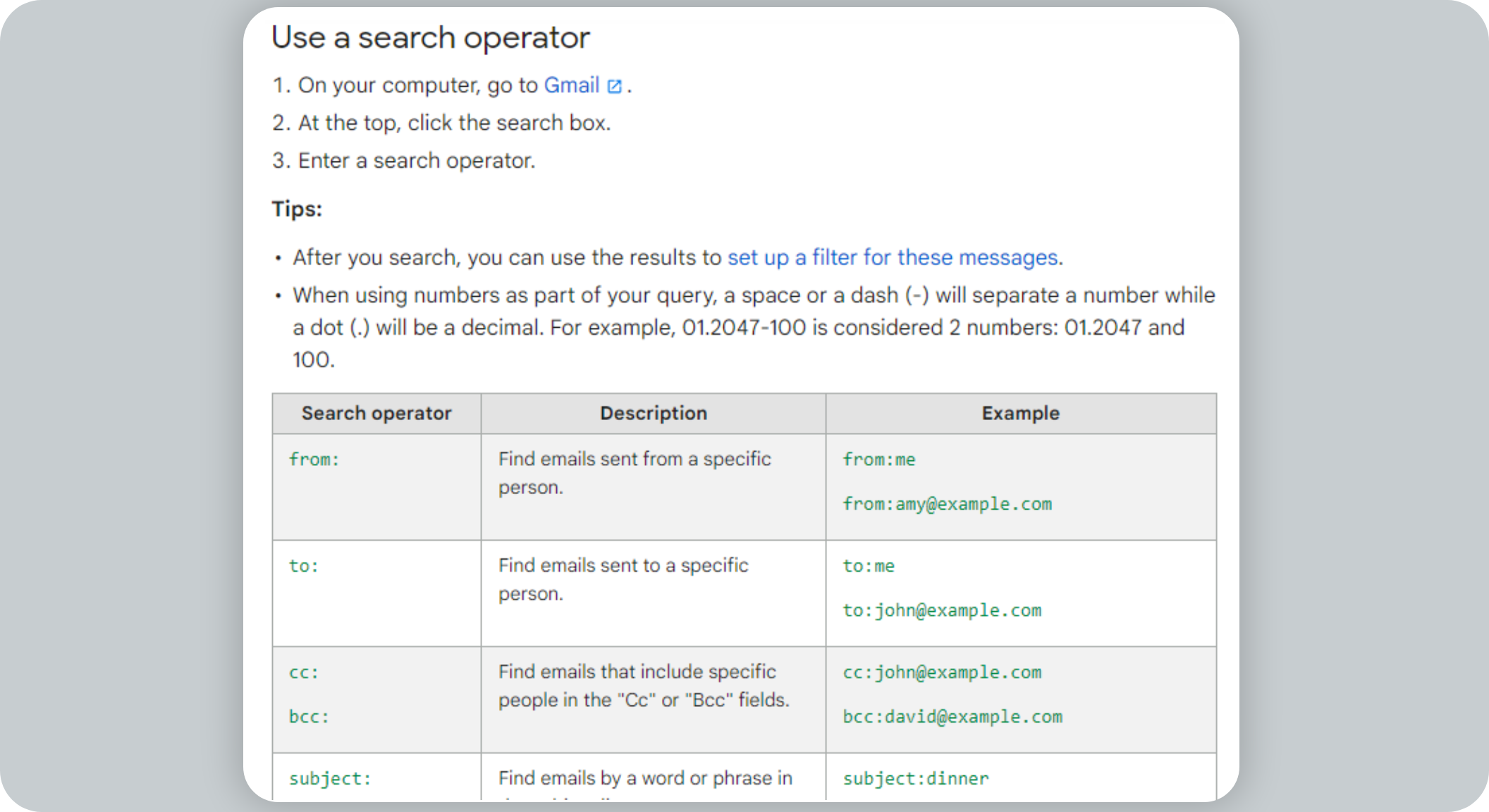The width and height of the screenshot is (1489, 812).
Task: Follow the set up a filter link
Action: (x=893, y=257)
